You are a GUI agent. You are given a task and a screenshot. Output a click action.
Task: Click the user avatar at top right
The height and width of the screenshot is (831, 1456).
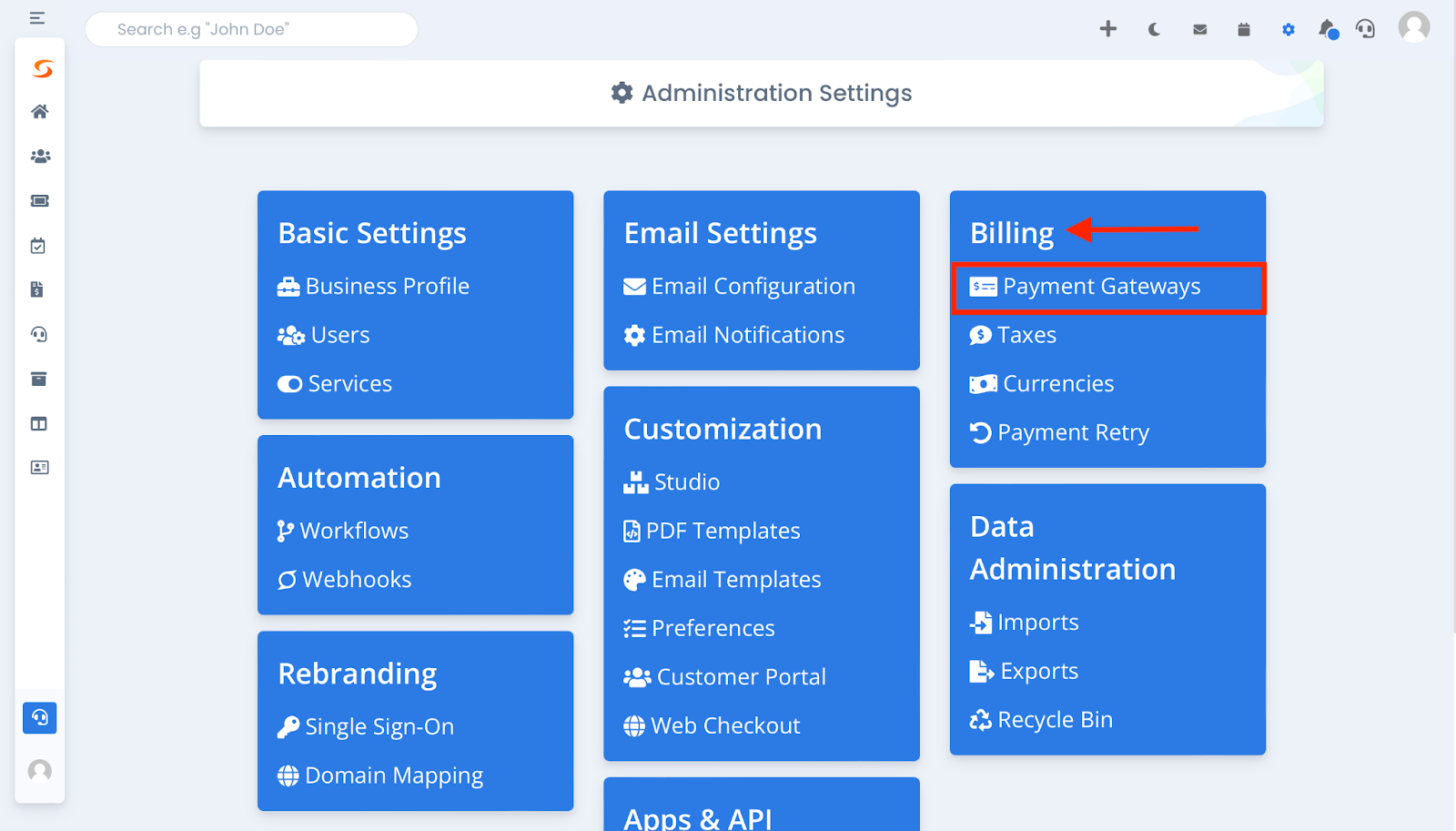[1413, 27]
